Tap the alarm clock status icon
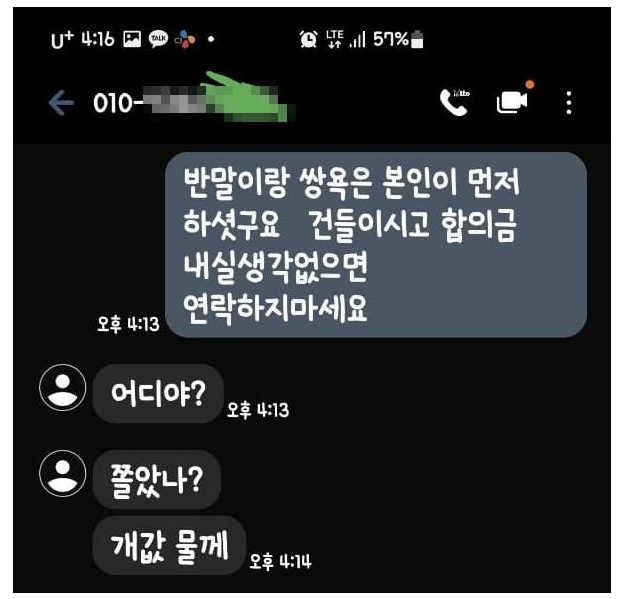 tap(309, 39)
